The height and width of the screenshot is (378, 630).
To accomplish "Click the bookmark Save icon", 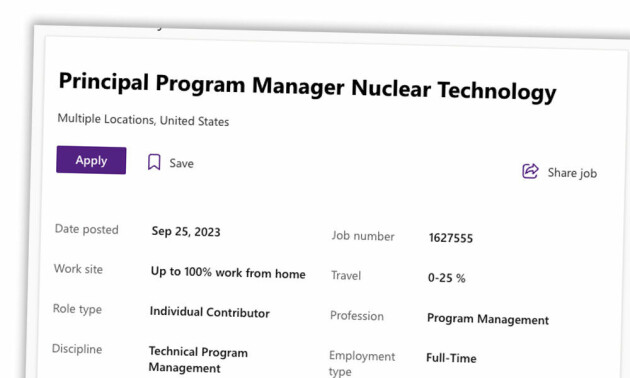I will pos(154,162).
